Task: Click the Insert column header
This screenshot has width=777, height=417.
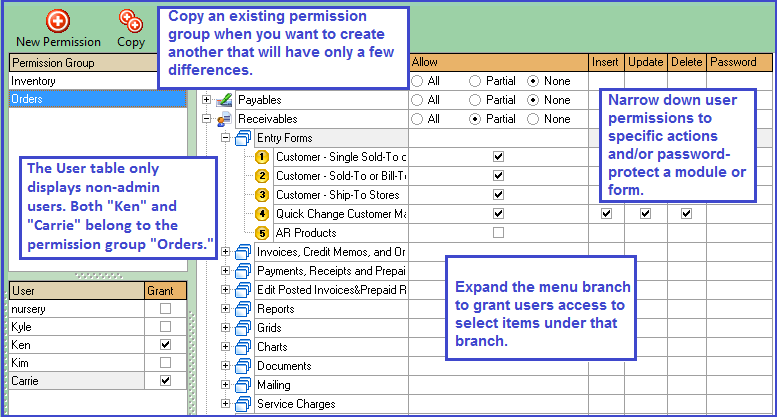Action: pyautogui.click(x=607, y=62)
